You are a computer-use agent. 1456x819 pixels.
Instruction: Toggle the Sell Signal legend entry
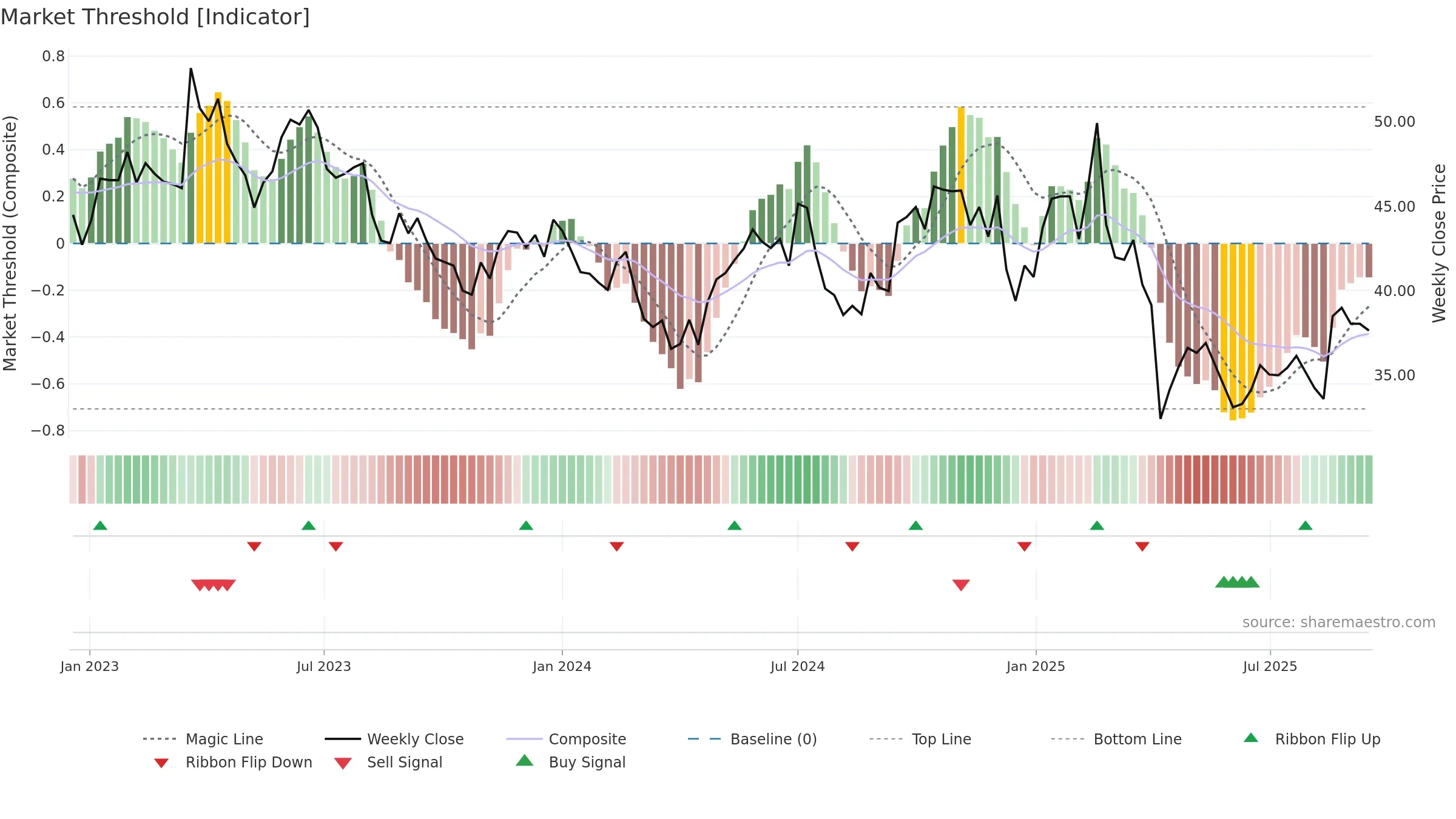click(x=388, y=762)
